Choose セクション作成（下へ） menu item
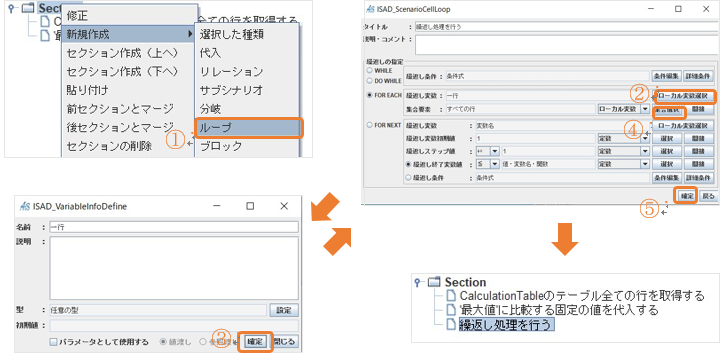Viewport: 721px width, 362px height. 128,72
